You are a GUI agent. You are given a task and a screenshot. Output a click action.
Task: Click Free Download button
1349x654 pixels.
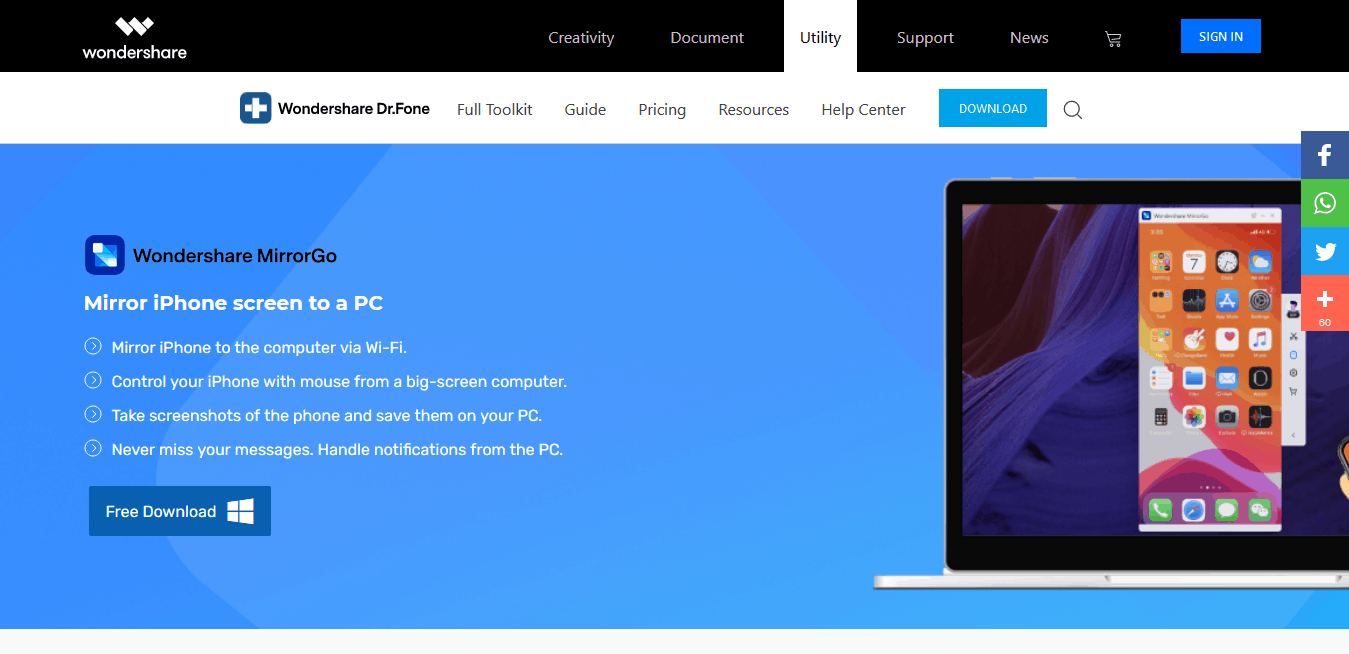tap(180, 511)
